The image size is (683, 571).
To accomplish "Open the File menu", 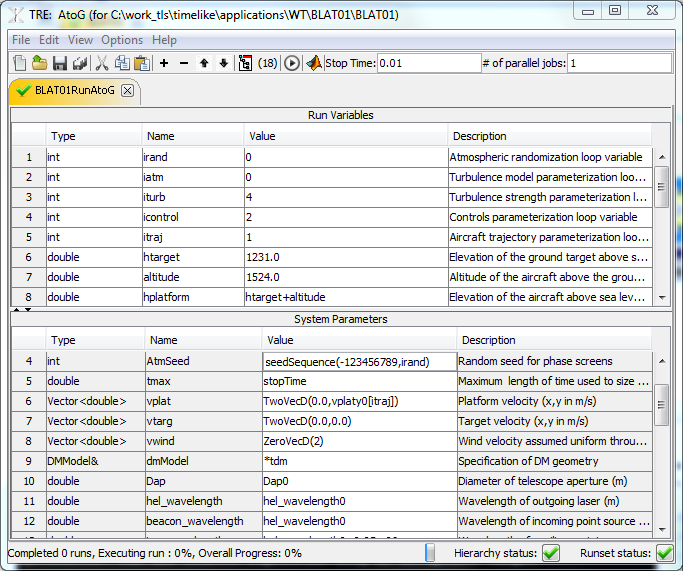I will (21, 40).
